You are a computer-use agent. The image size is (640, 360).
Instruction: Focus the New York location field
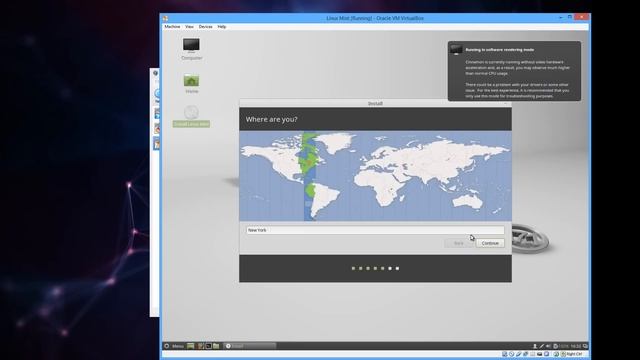click(375, 230)
